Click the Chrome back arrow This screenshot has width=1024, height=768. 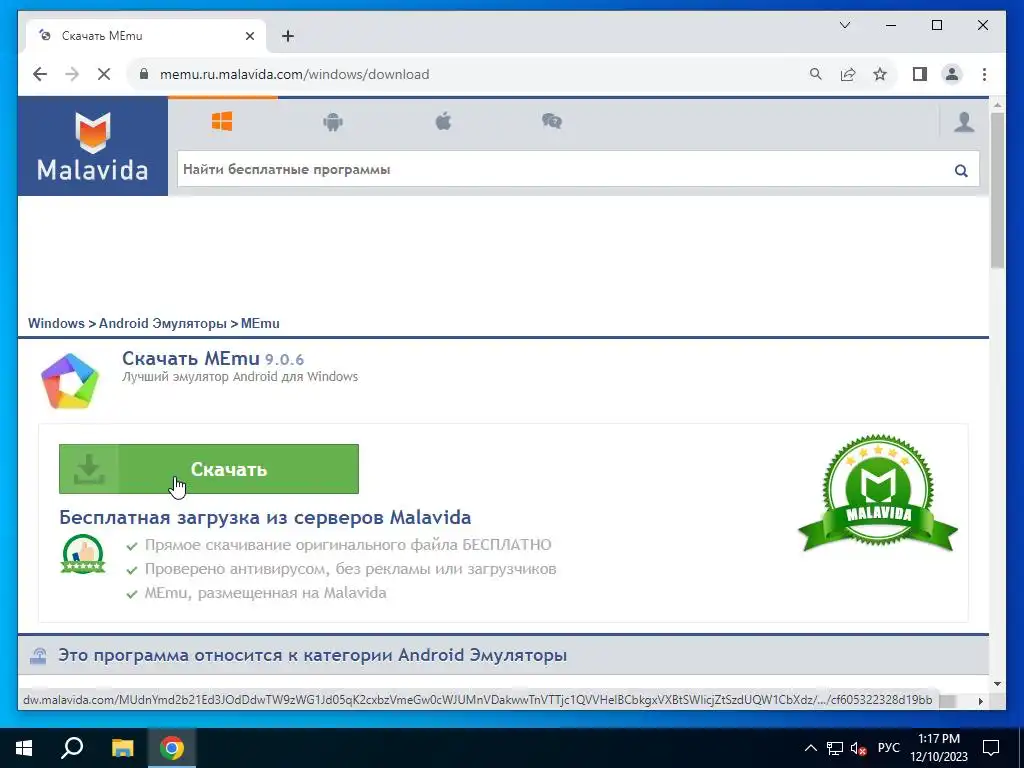(x=40, y=74)
